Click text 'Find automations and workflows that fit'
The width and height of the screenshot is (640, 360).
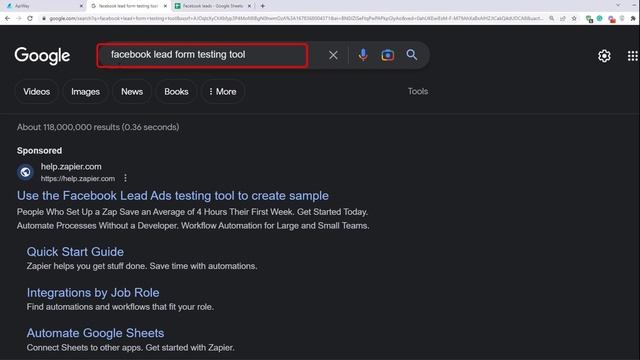point(120,307)
